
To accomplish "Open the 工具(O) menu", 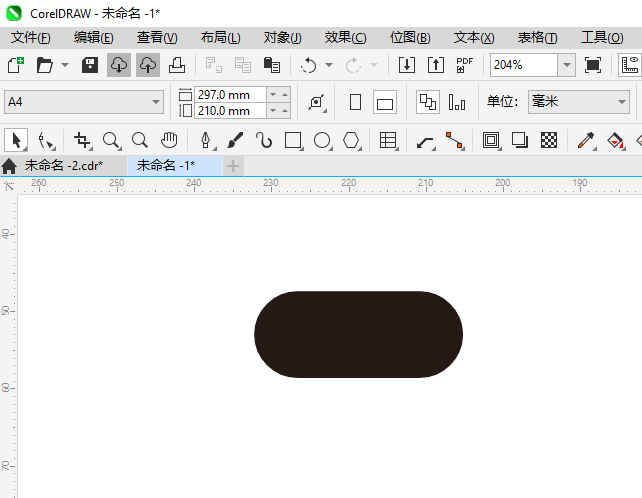I will (602, 38).
